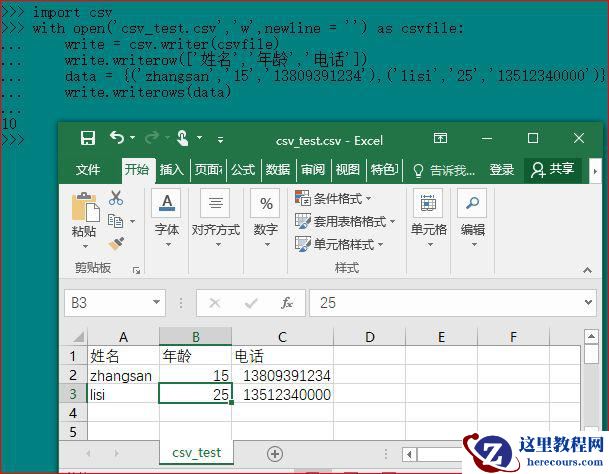Open 单元格样式 cell styles menu

[x=339, y=244]
